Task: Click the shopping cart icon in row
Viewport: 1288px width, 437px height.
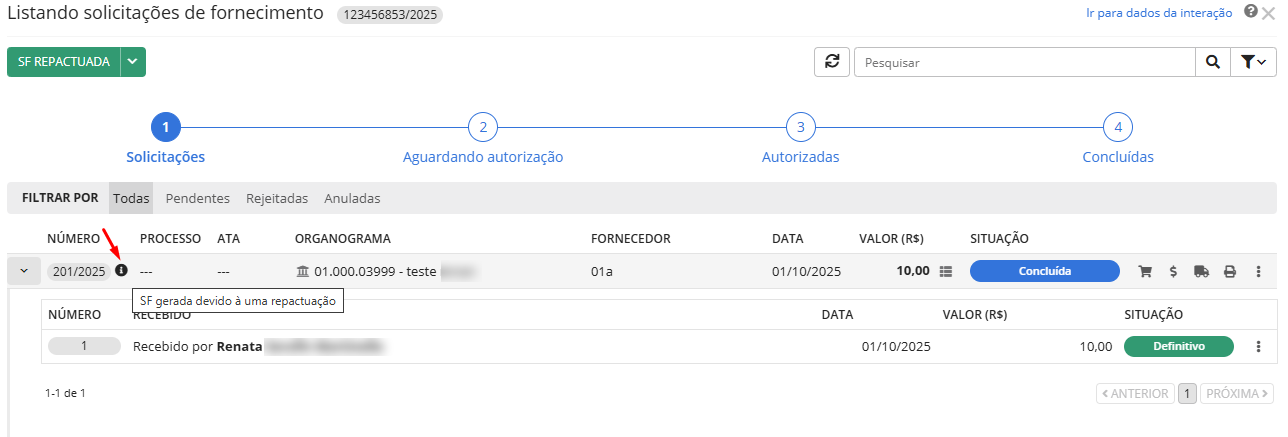Action: (x=1145, y=271)
